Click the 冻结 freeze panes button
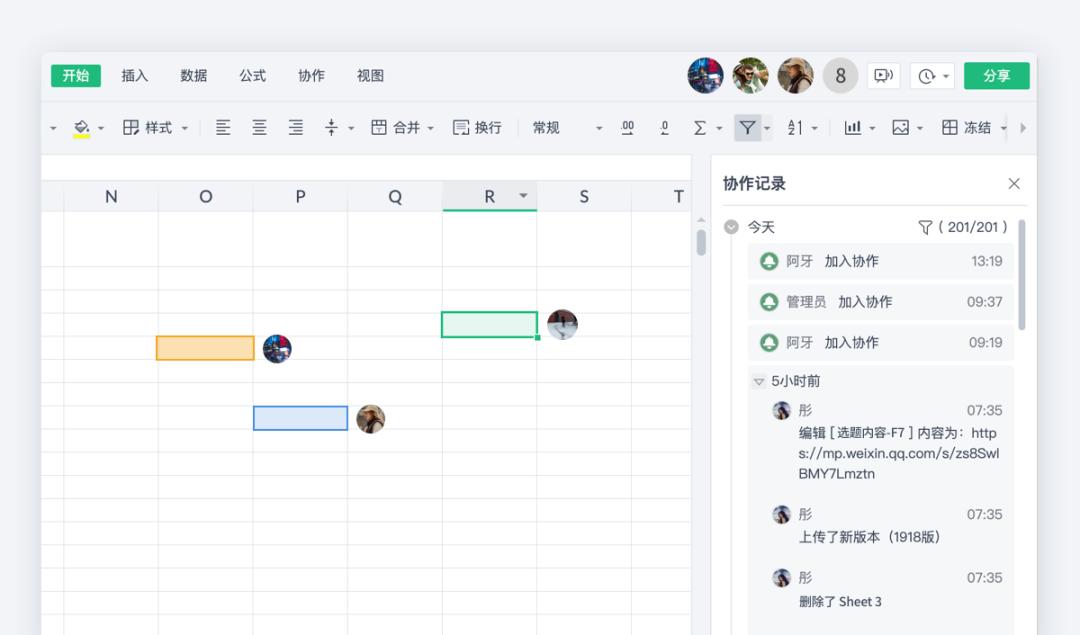The height and width of the screenshot is (635, 1080). pos(967,127)
